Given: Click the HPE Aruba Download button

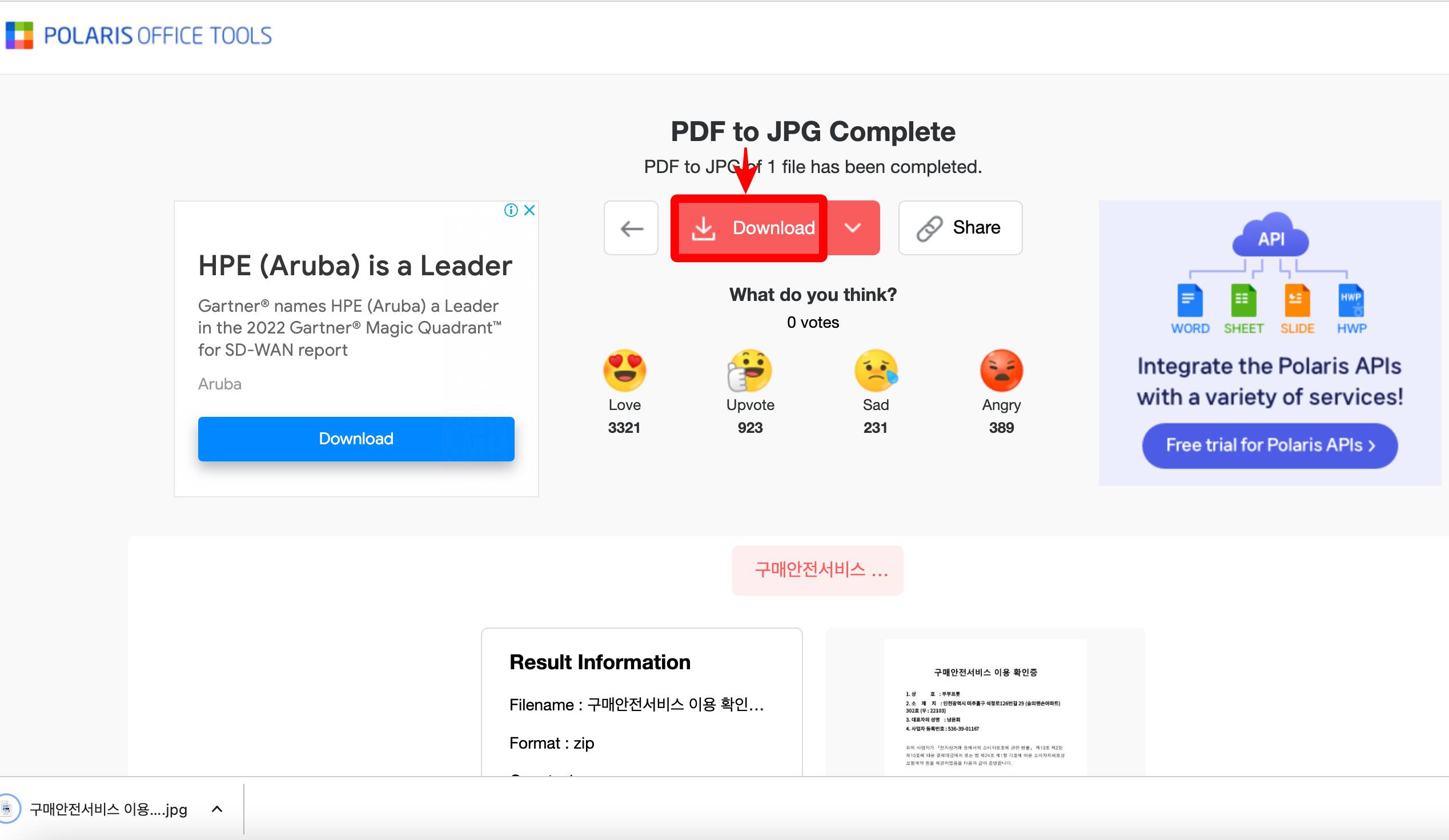Looking at the screenshot, I should click(x=355, y=438).
